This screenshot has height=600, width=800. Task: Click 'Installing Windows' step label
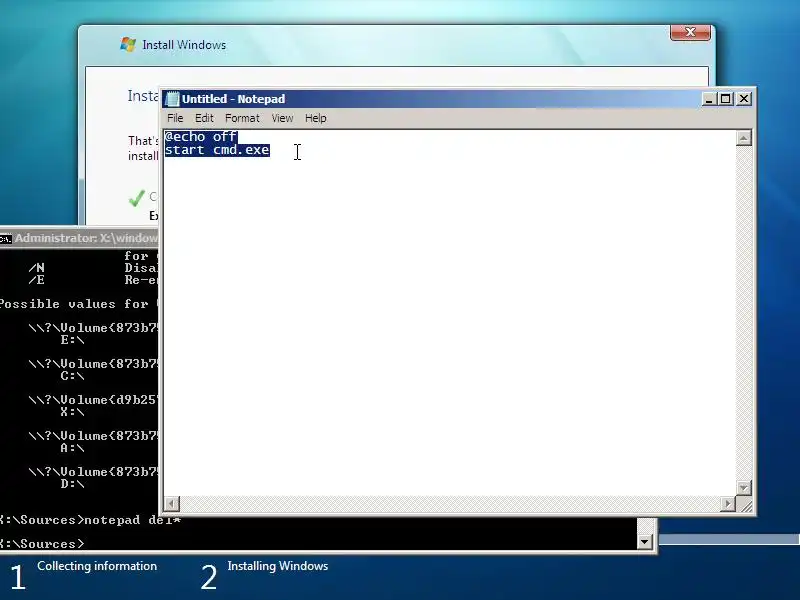[x=278, y=566]
